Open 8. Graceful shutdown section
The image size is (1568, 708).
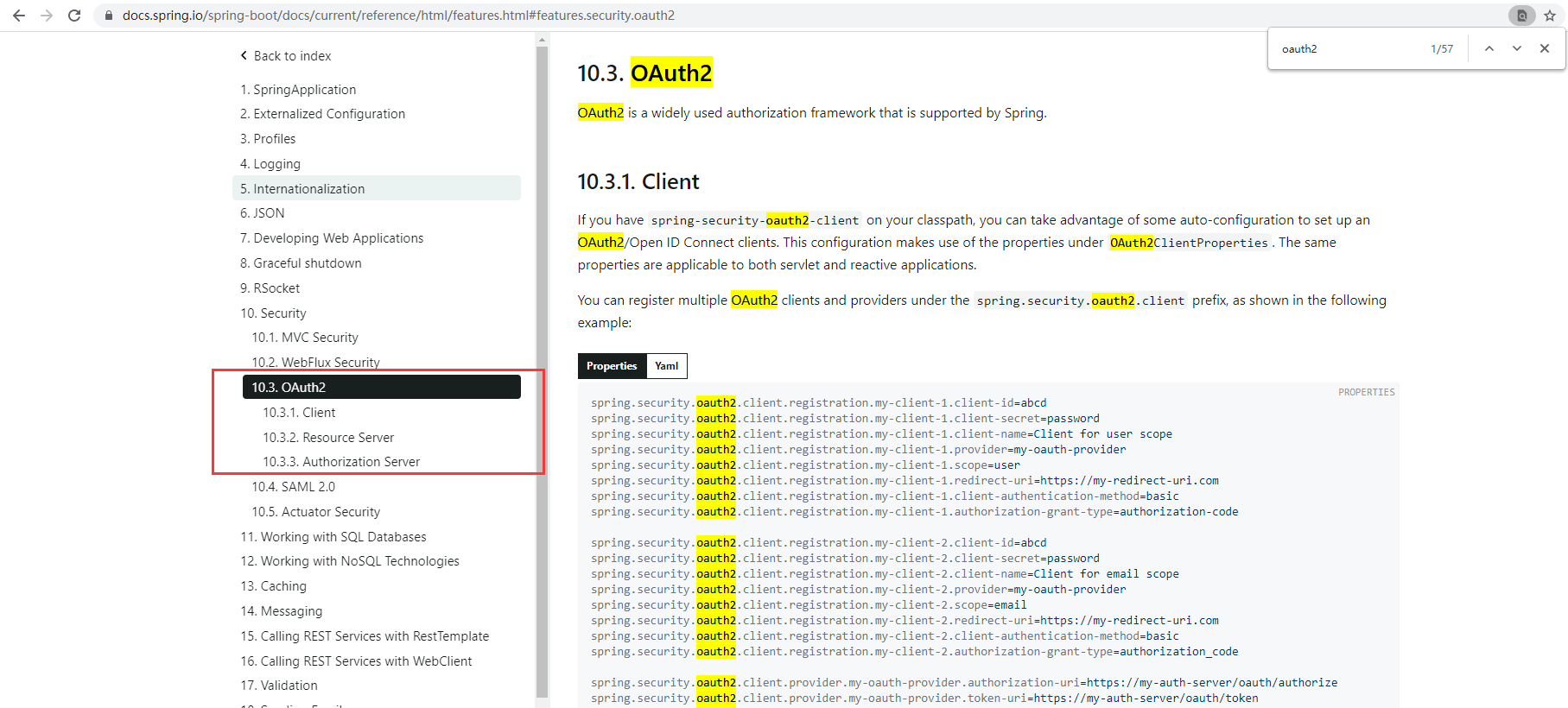[301, 263]
